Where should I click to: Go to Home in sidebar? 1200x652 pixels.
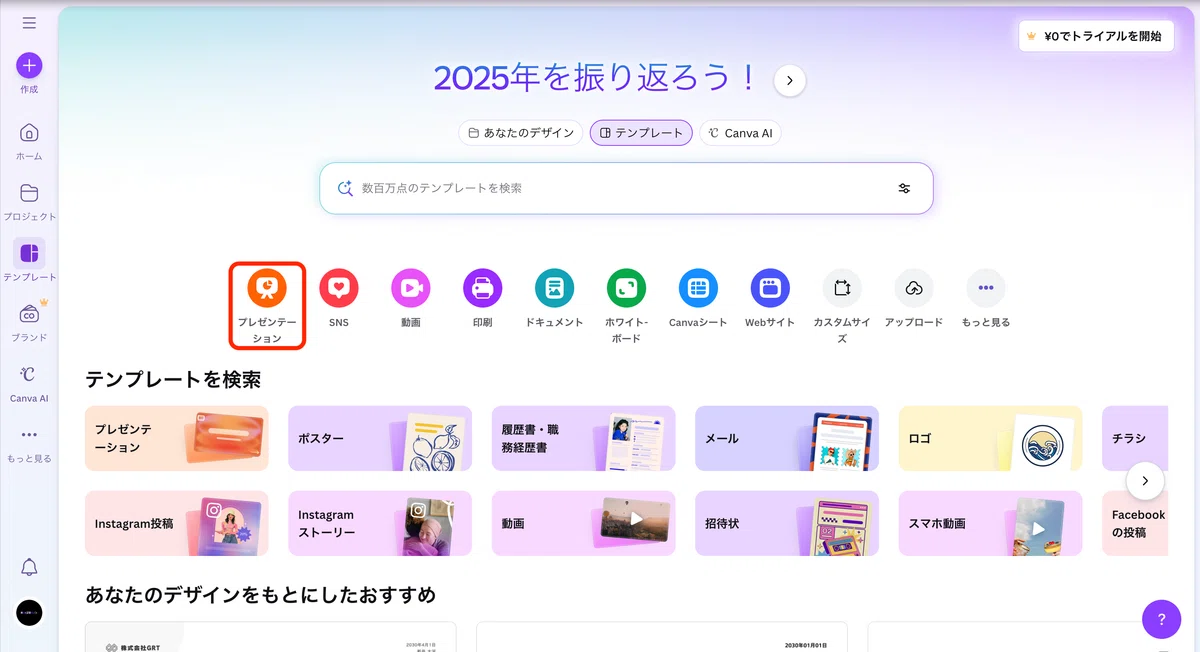[x=29, y=133]
